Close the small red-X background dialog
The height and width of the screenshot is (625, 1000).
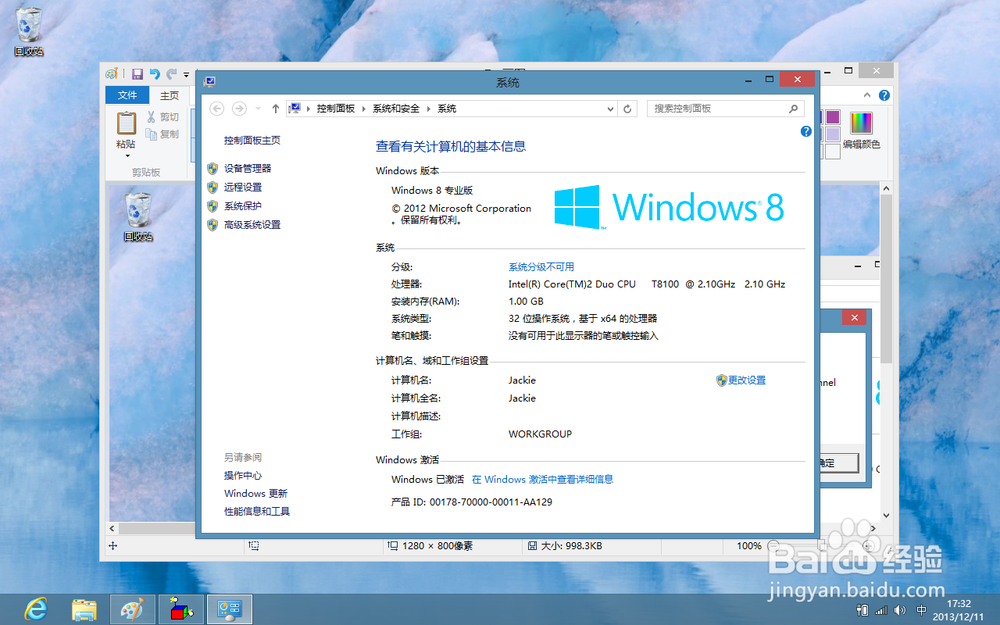pos(855,318)
